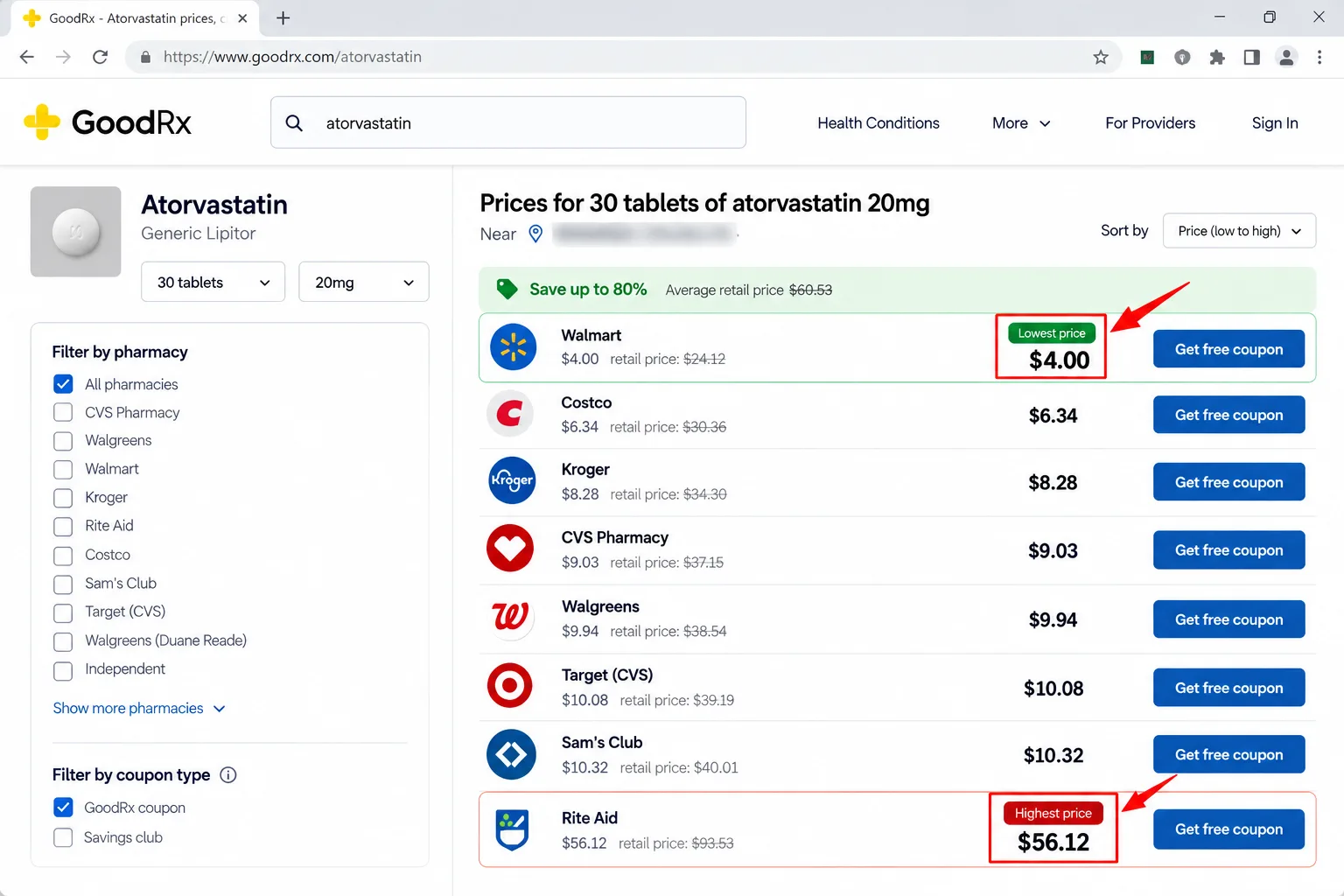The image size is (1344, 896).
Task: Open browser extensions puzzle icon
Action: click(x=1217, y=57)
